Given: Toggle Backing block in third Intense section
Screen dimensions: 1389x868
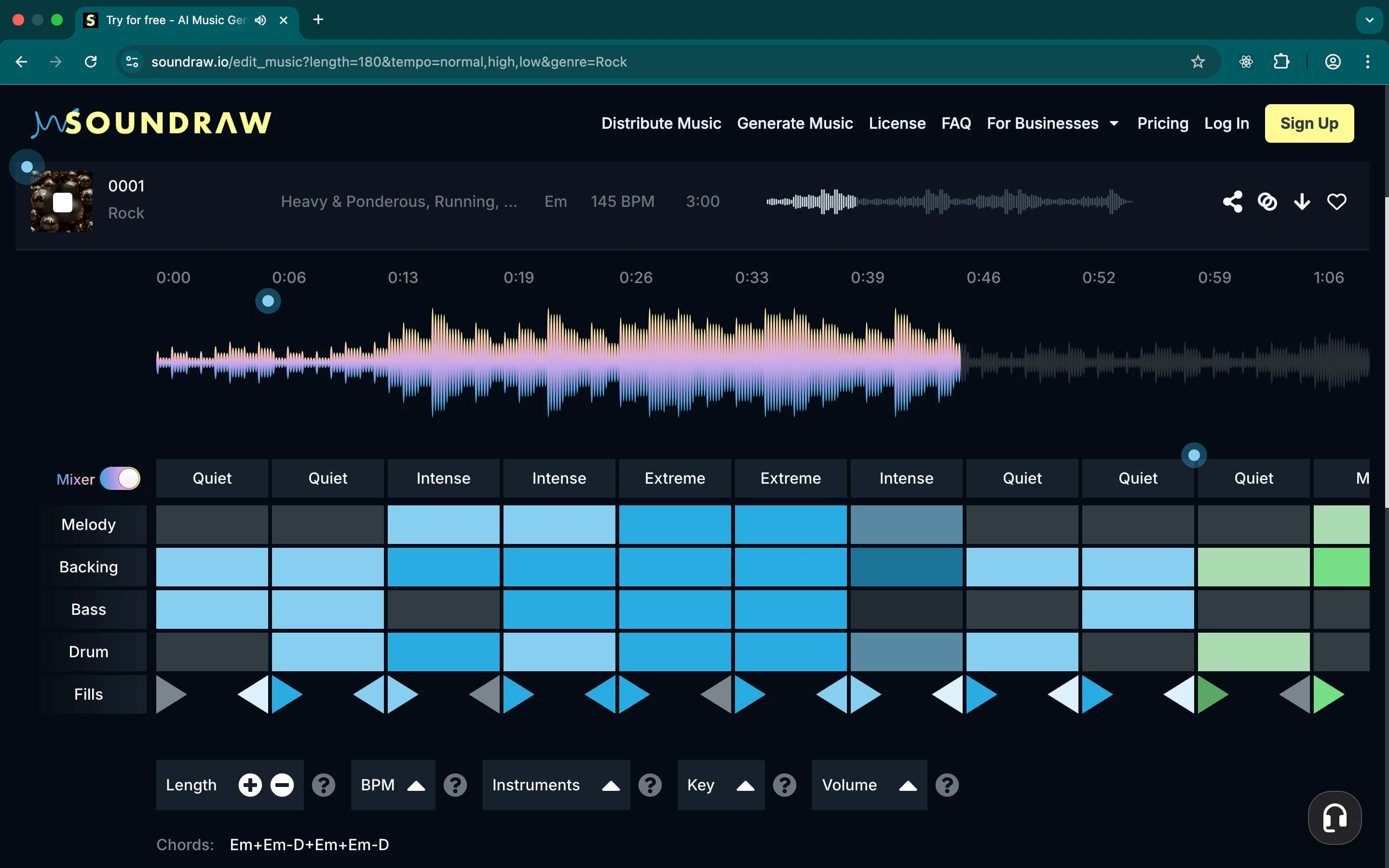Looking at the screenshot, I should [906, 567].
